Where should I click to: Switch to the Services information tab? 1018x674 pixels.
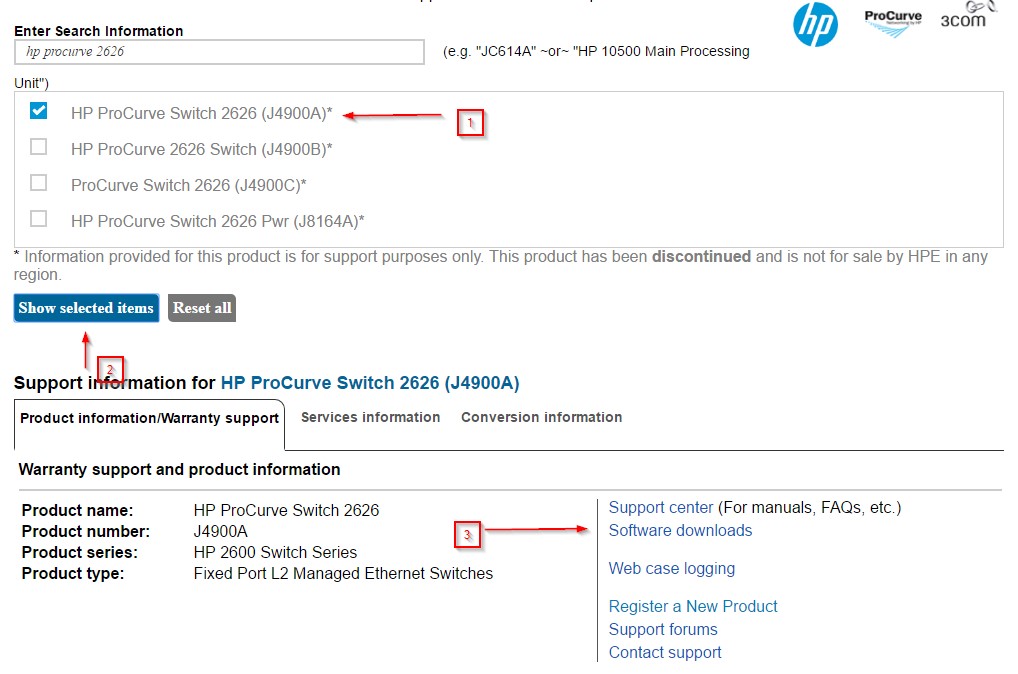click(370, 418)
